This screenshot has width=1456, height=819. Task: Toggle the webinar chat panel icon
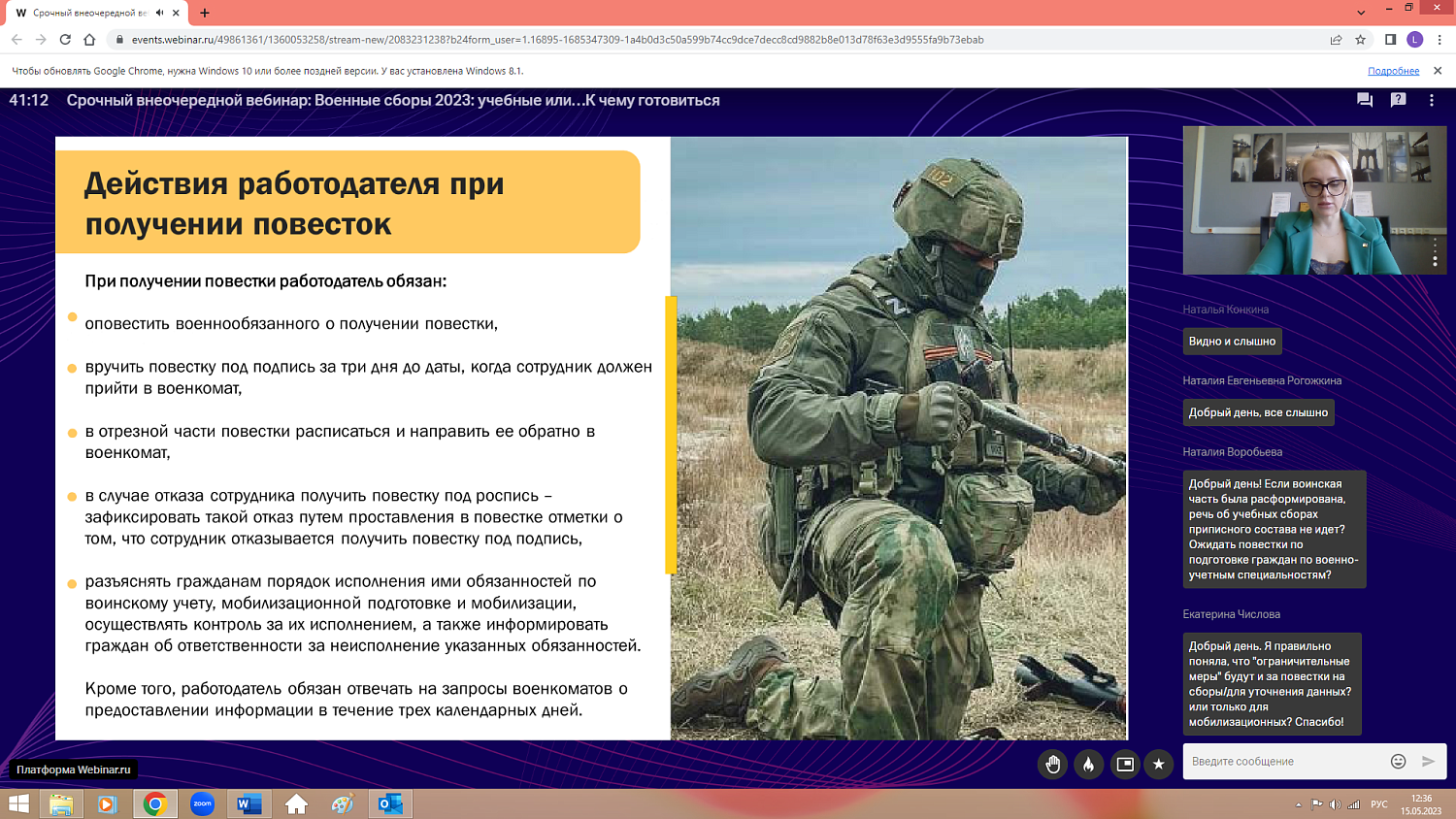[x=1364, y=100]
